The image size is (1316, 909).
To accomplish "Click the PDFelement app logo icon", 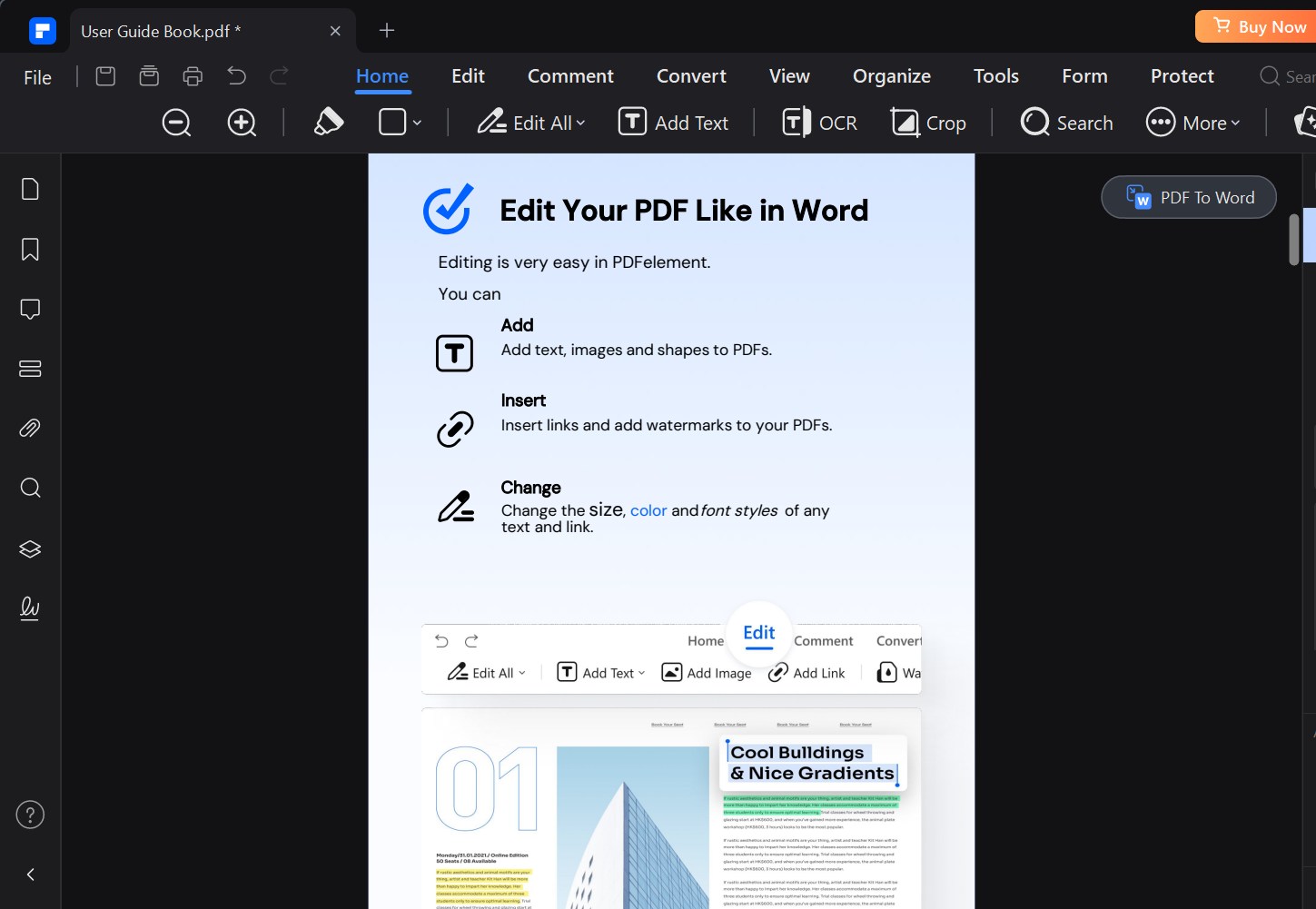I will pyautogui.click(x=43, y=31).
